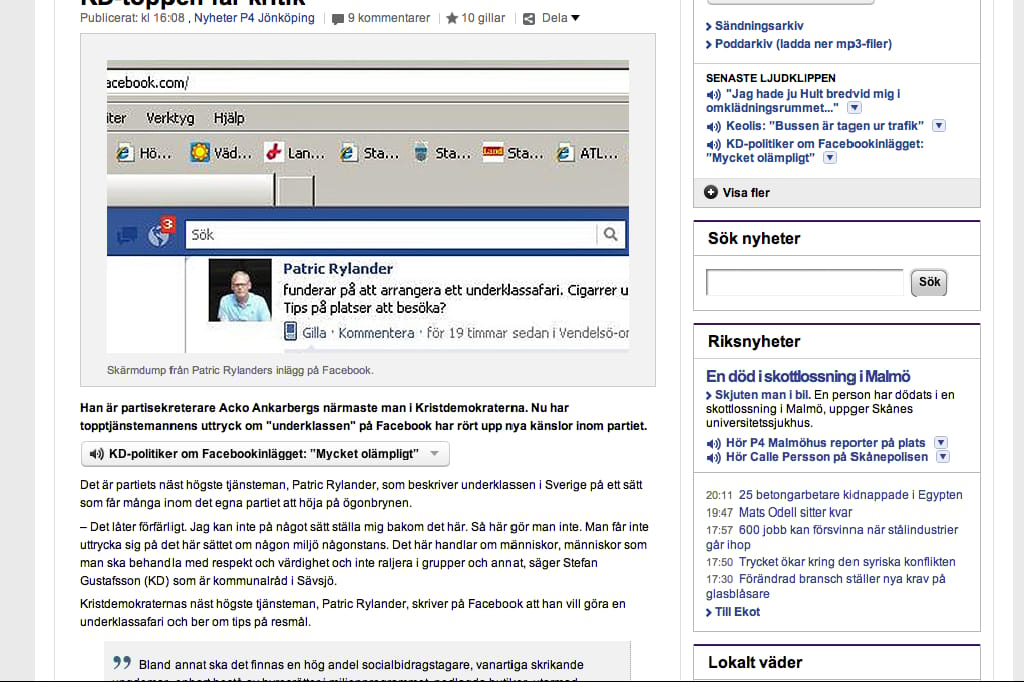Click the Riksnyheter heading
This screenshot has width=1024, height=682.
(x=754, y=342)
